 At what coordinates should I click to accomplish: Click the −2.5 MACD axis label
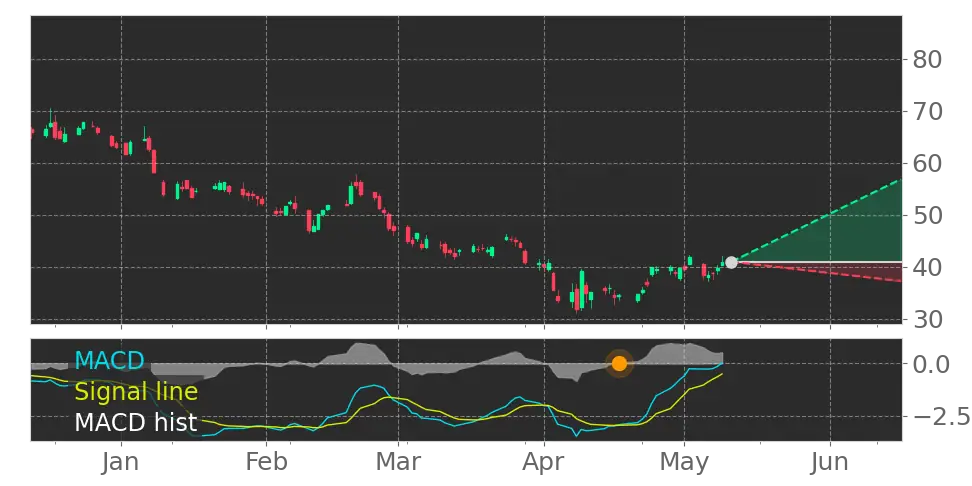point(941,417)
